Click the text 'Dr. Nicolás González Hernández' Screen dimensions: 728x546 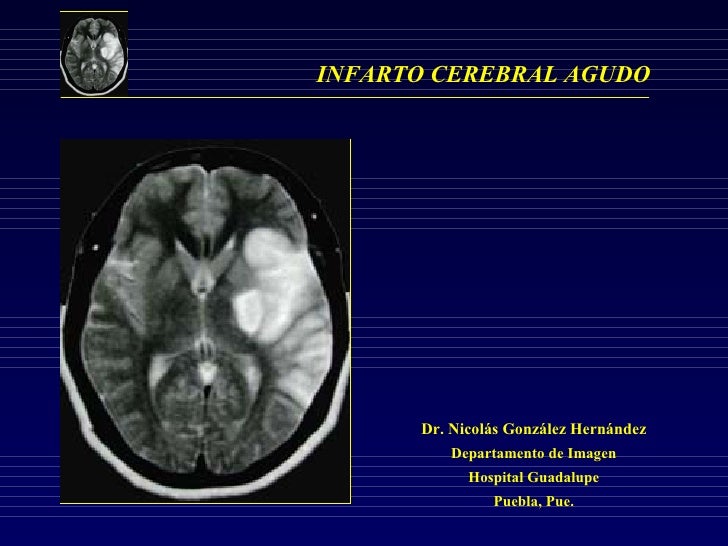point(533,429)
